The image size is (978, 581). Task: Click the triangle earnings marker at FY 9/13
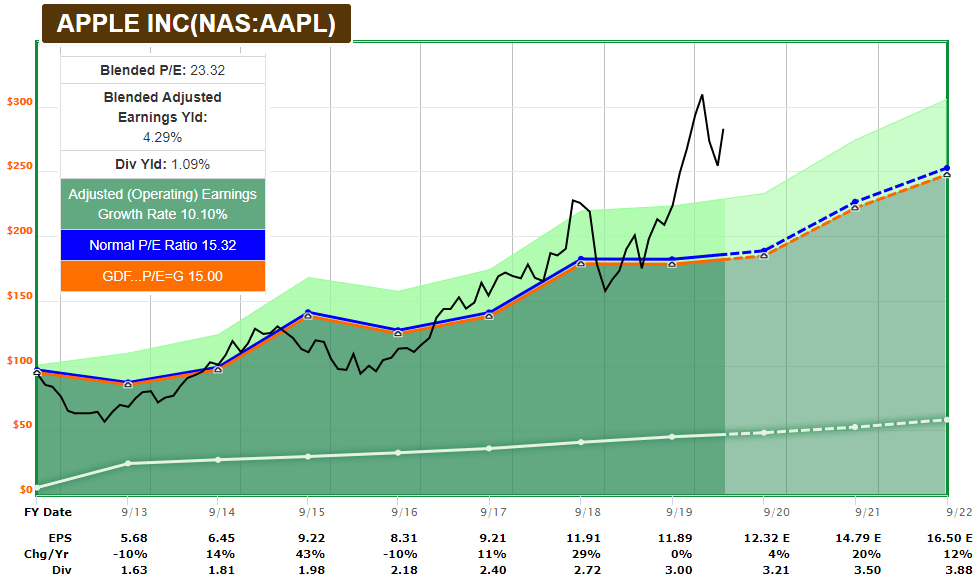click(127, 384)
